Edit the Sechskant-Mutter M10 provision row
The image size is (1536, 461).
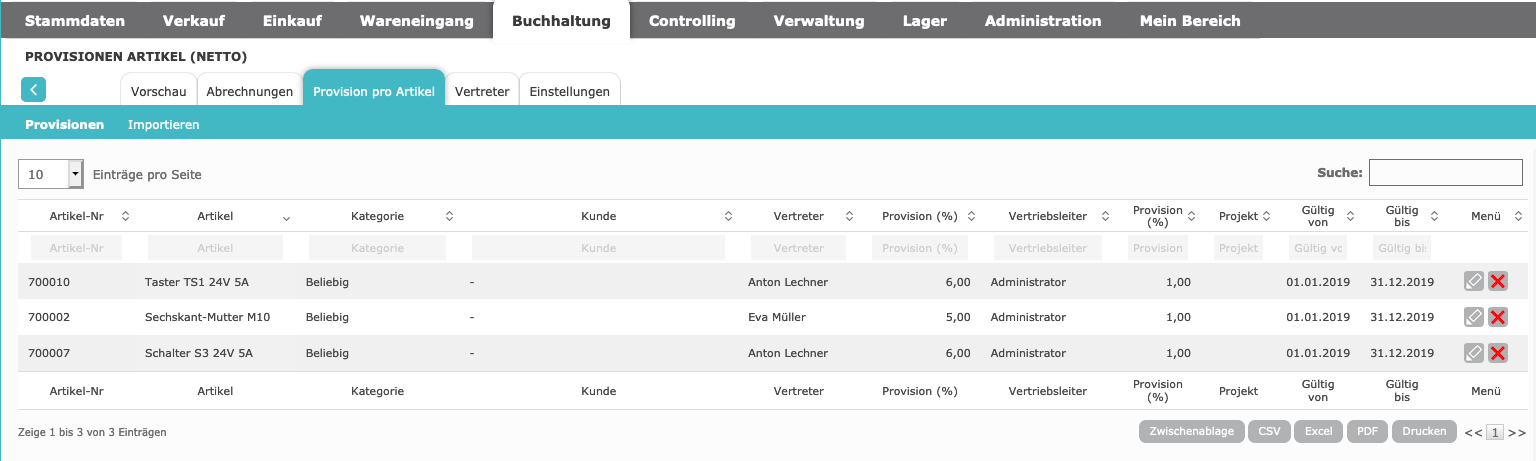point(1473,317)
